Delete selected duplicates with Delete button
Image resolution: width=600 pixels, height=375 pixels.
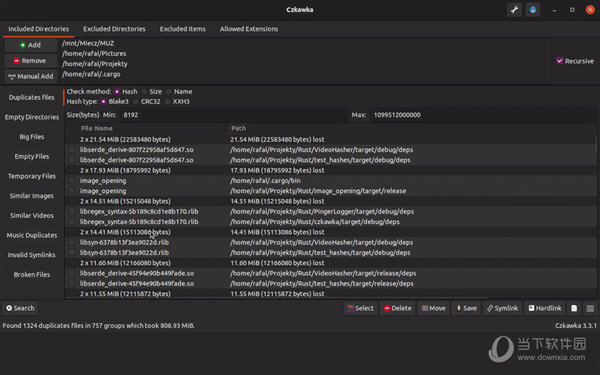pyautogui.click(x=398, y=308)
